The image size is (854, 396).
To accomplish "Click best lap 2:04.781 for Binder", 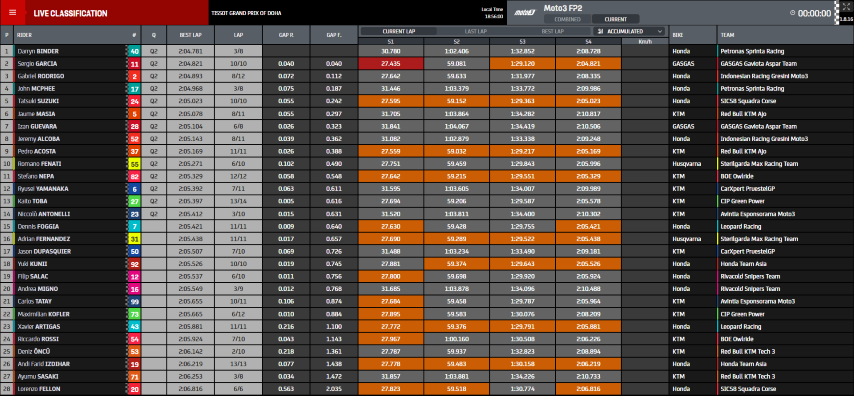I will coord(191,51).
